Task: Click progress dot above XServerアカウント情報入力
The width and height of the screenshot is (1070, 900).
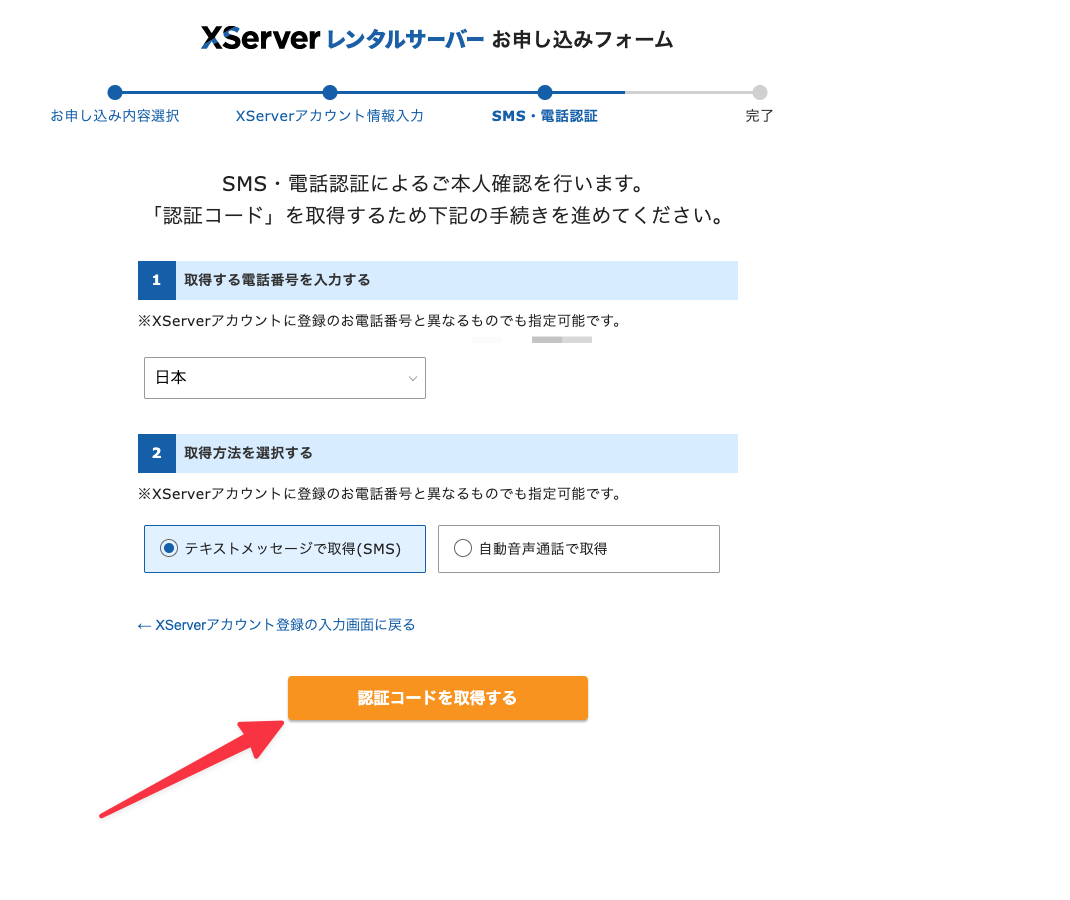Action: click(x=330, y=92)
